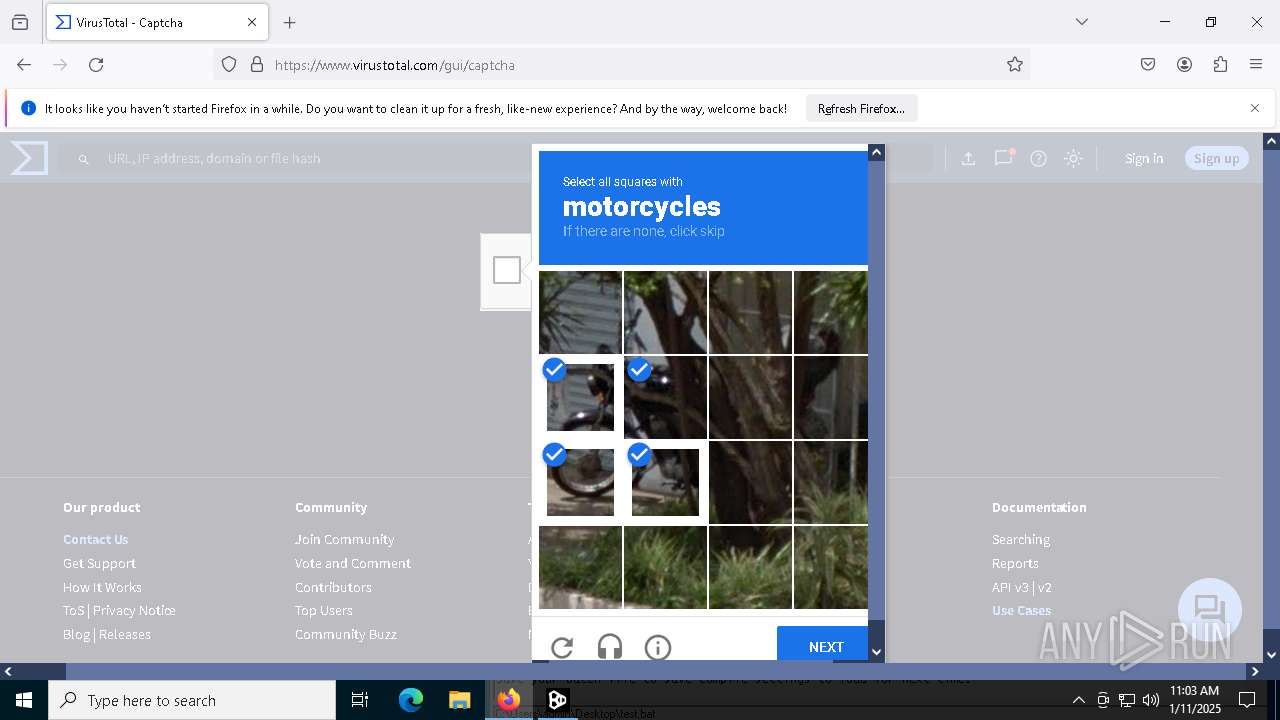The height and width of the screenshot is (720, 1280).
Task: Click the Sign up button
Action: tap(1216, 158)
